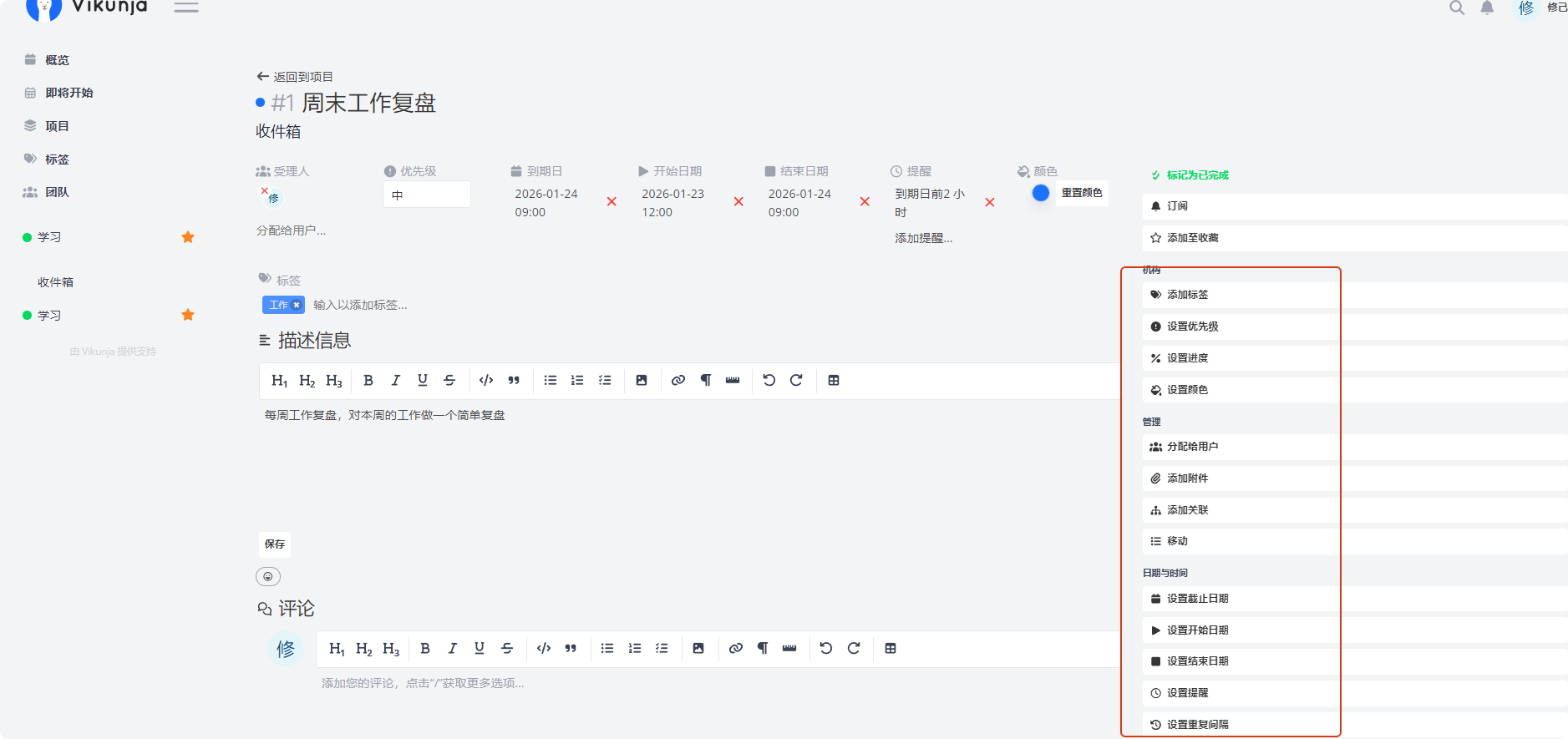Click the 保存 button
The height and width of the screenshot is (739, 1568).
tap(275, 544)
